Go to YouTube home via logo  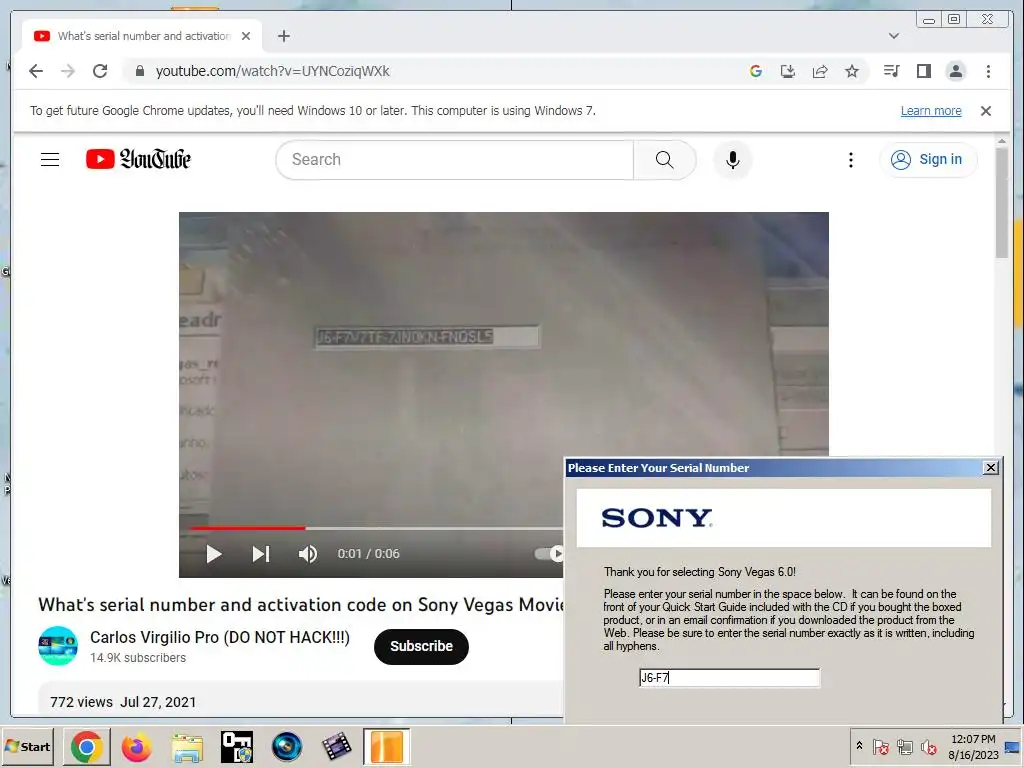point(138,159)
